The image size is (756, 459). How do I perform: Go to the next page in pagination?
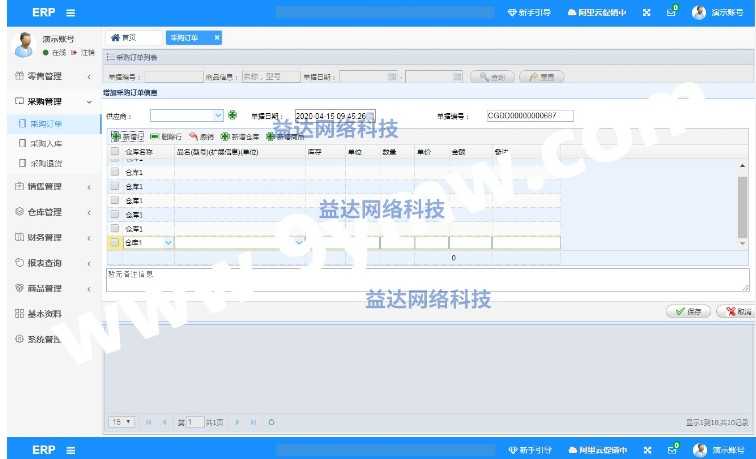[x=237, y=422]
